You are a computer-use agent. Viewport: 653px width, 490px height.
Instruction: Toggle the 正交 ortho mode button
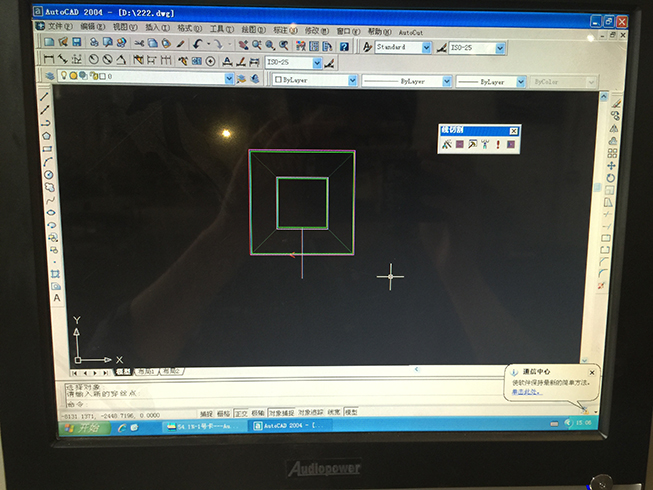coord(240,412)
